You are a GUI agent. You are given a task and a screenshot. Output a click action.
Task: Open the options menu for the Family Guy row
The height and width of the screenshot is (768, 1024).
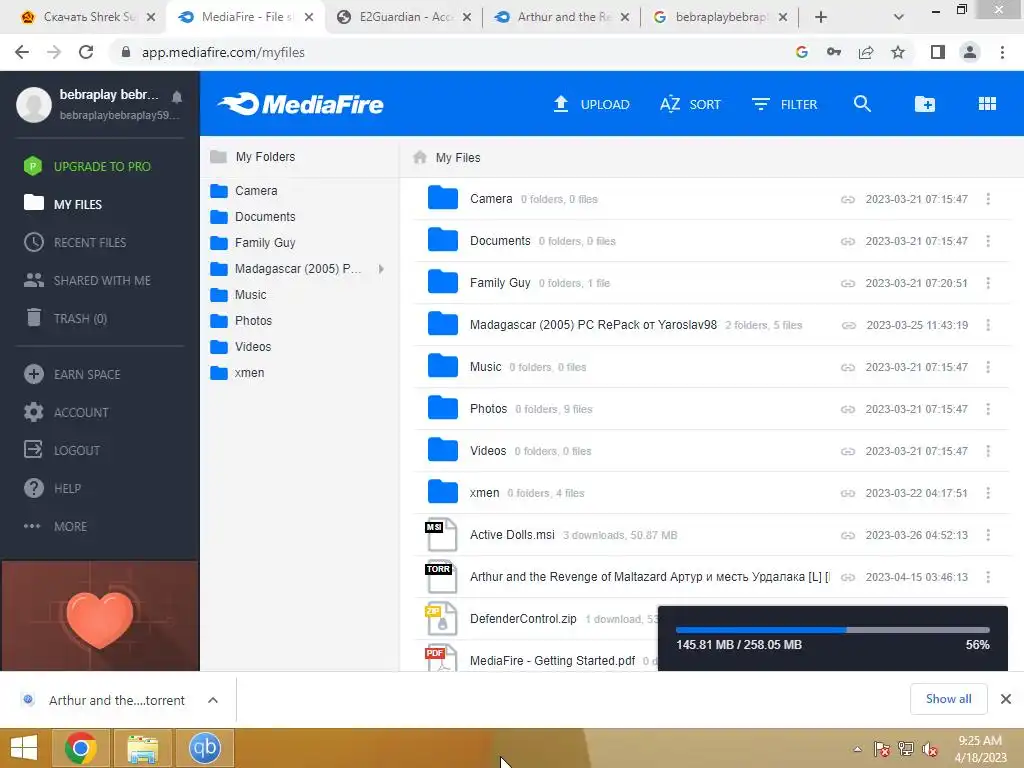[988, 283]
